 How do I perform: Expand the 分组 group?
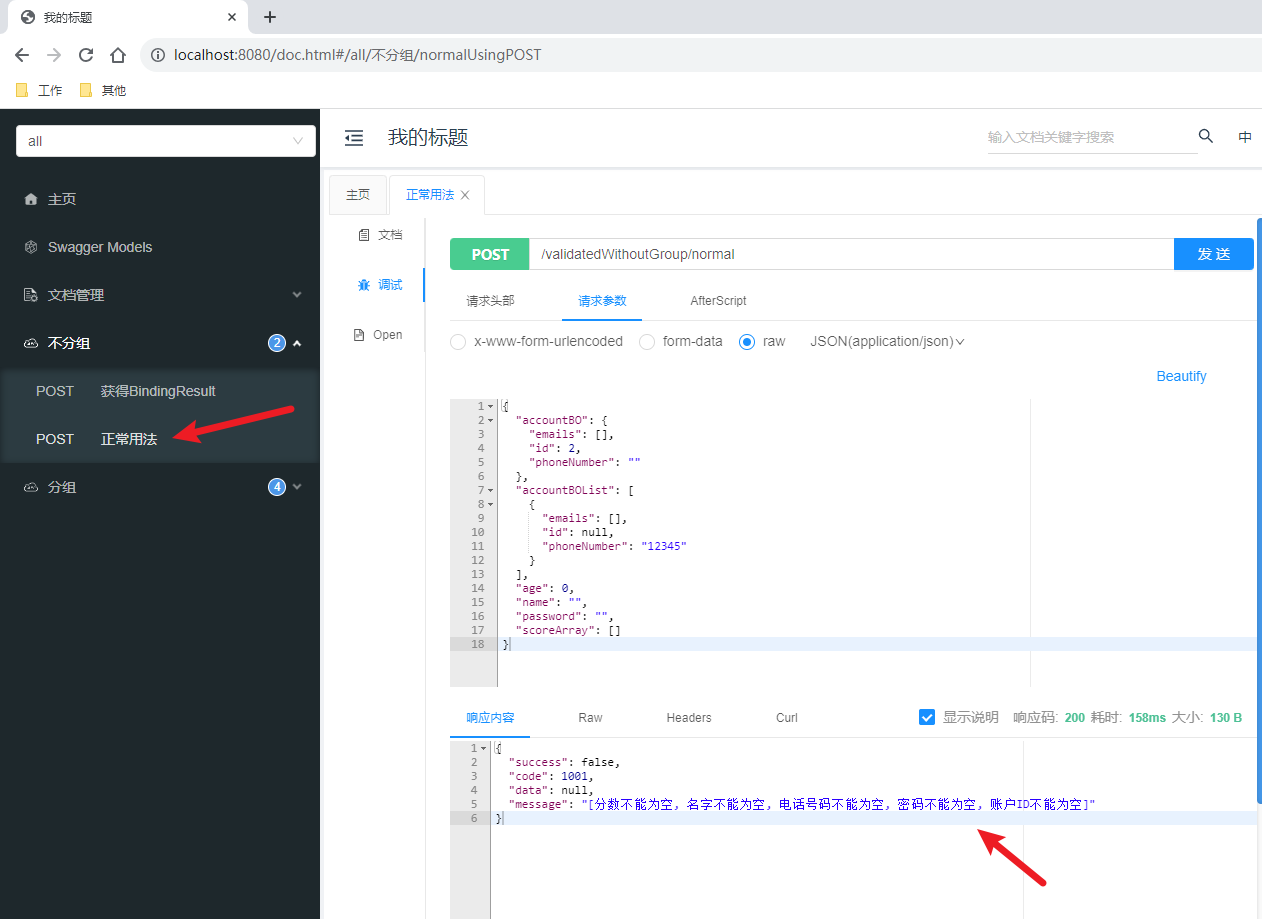coord(160,487)
